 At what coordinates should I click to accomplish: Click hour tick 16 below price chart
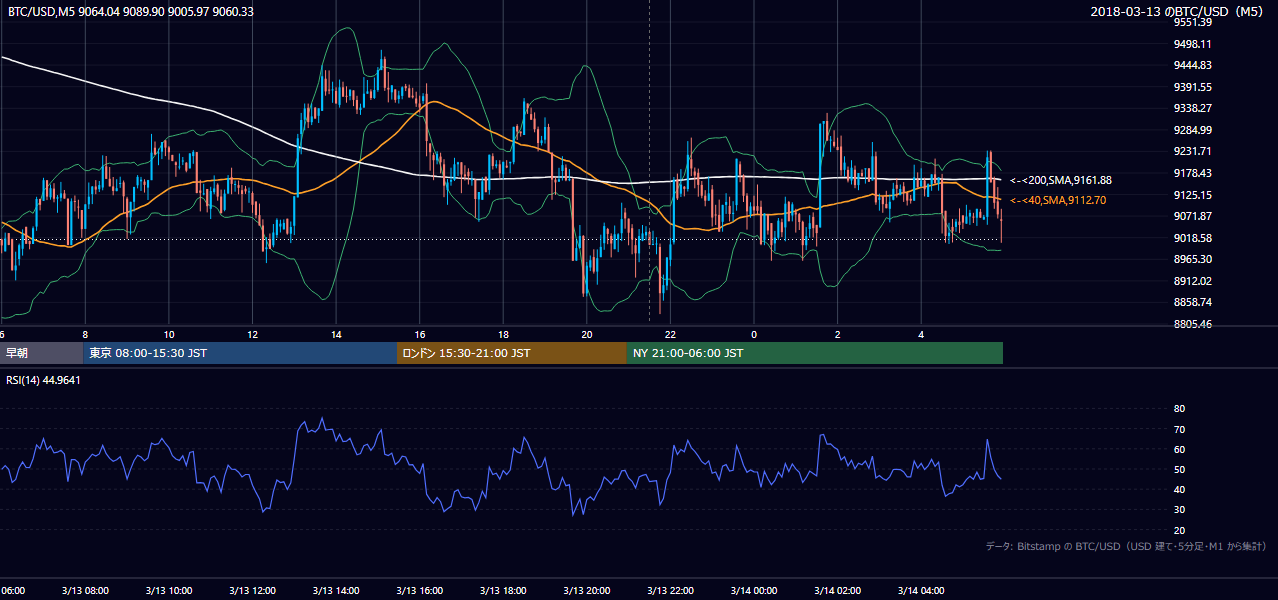pyautogui.click(x=420, y=334)
